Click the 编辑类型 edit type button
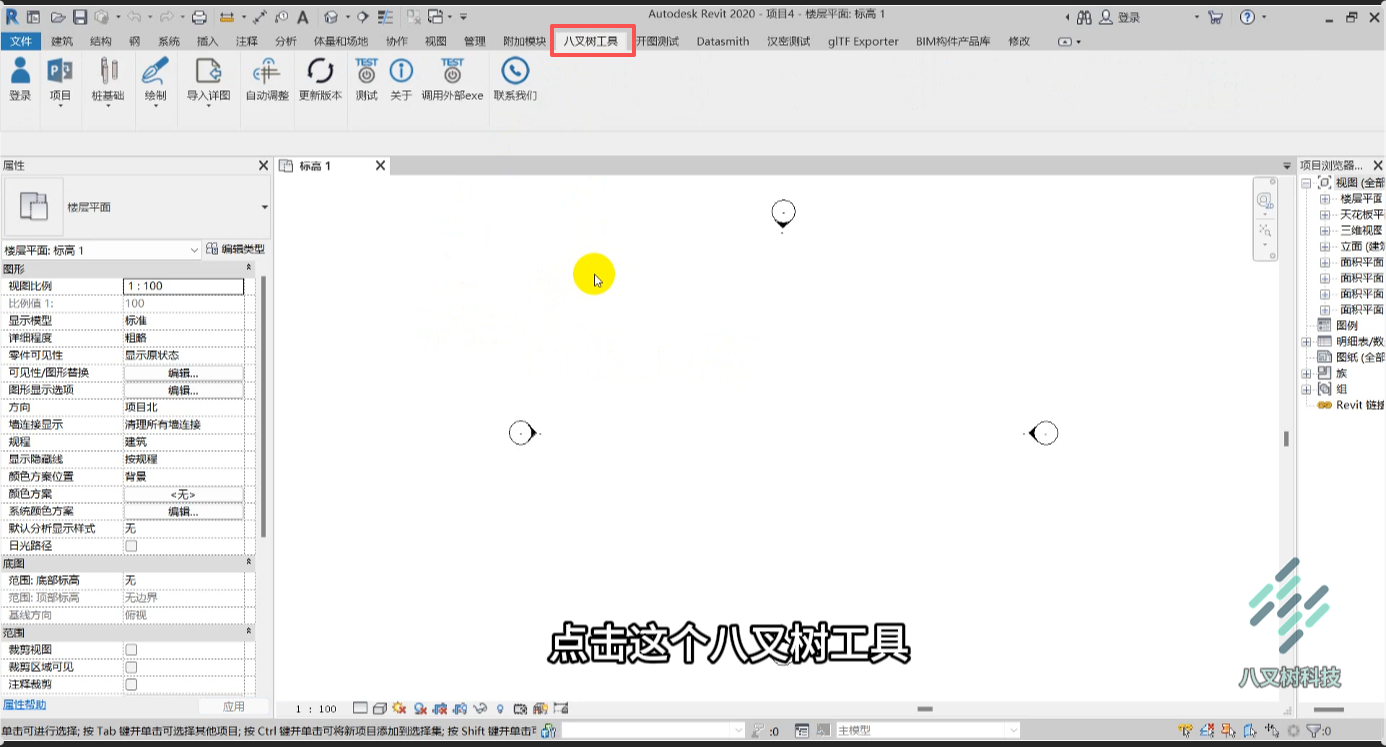 point(236,249)
